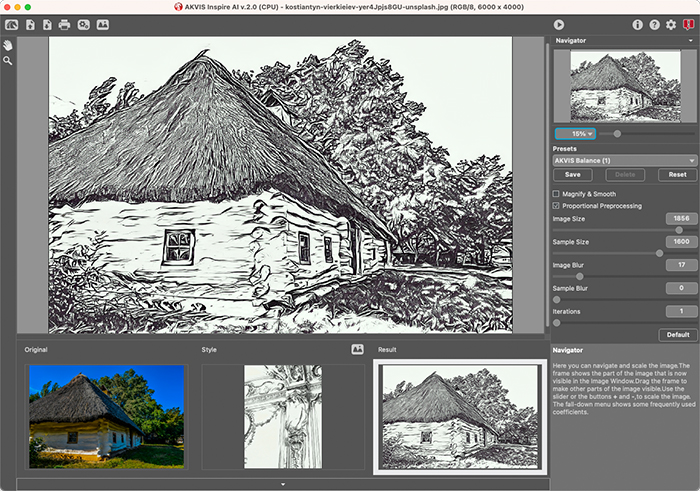Open program info icon
Viewport: 700px width, 491px height.
tap(638, 24)
